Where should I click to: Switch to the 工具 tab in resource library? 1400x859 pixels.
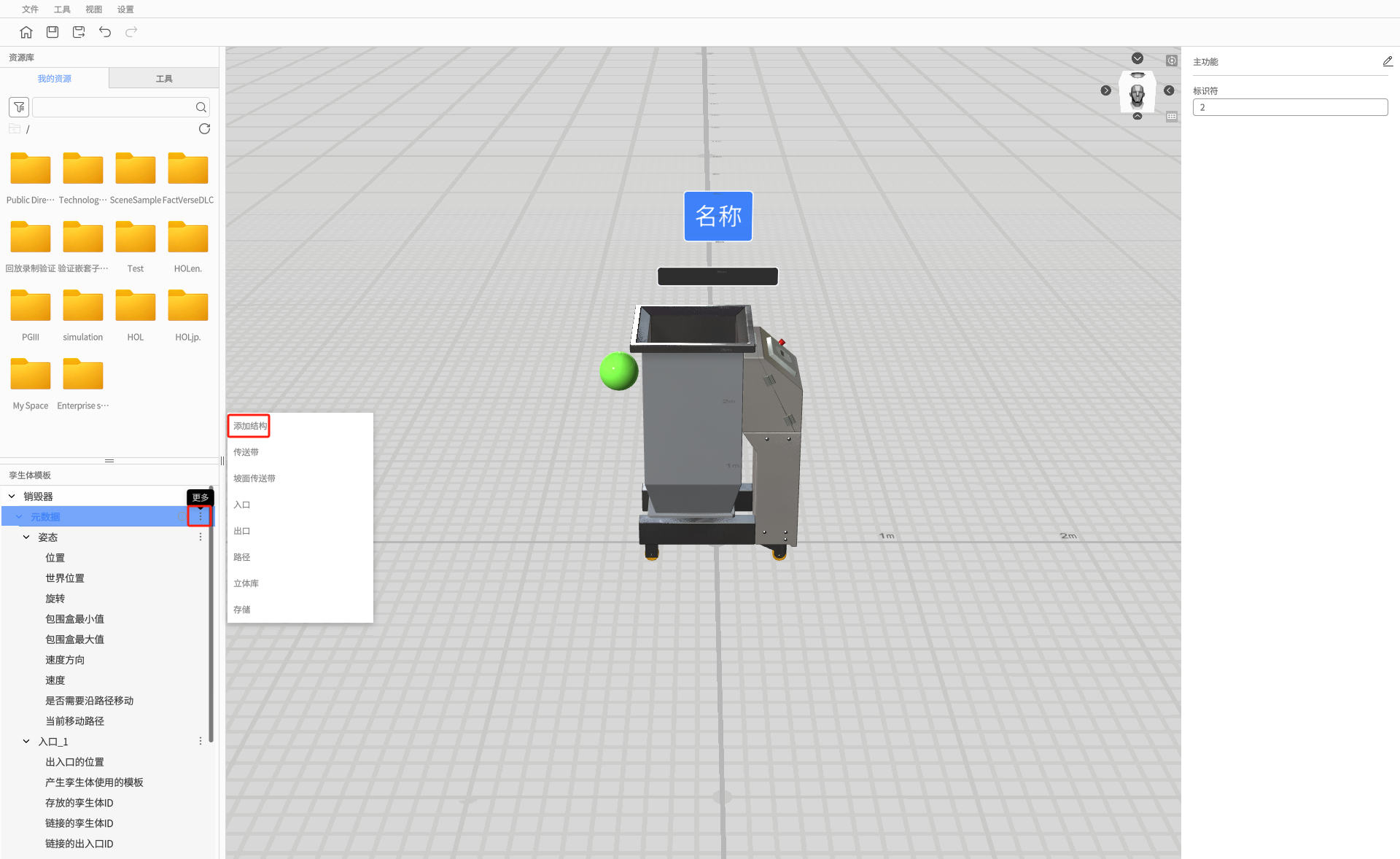(164, 79)
